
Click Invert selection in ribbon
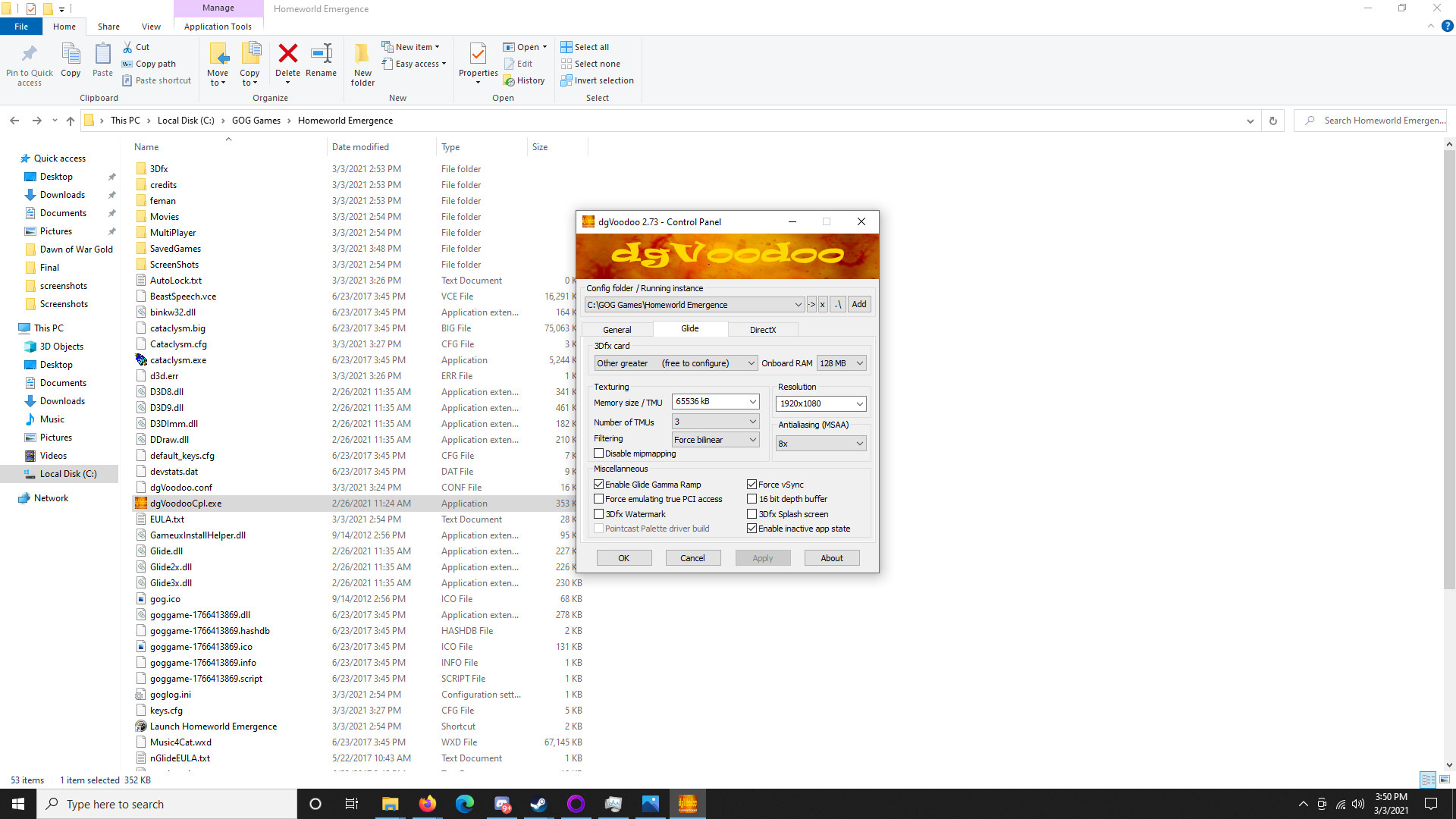click(x=597, y=80)
